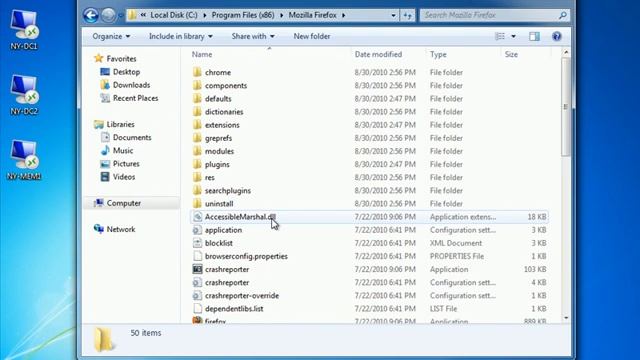Select the chrome folder icon
The height and width of the screenshot is (360, 640).
click(198, 72)
